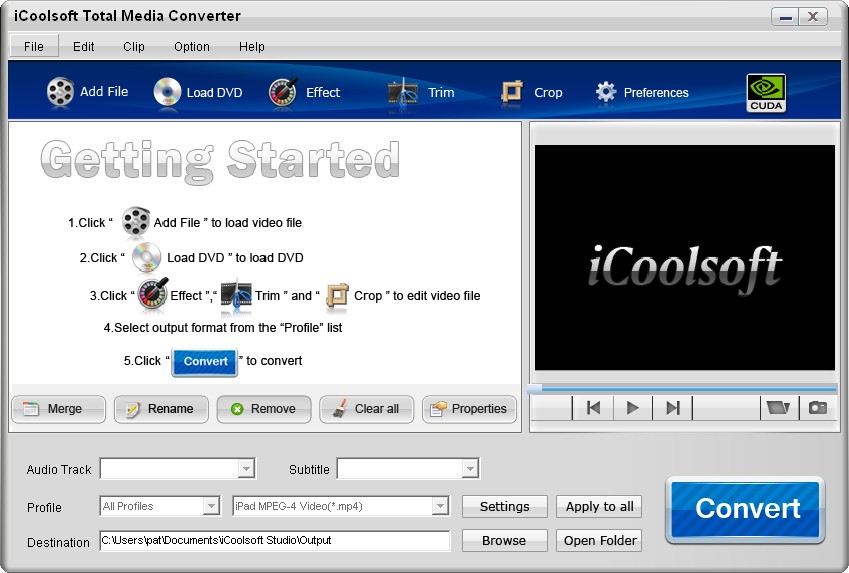Open the File menu

(34, 47)
